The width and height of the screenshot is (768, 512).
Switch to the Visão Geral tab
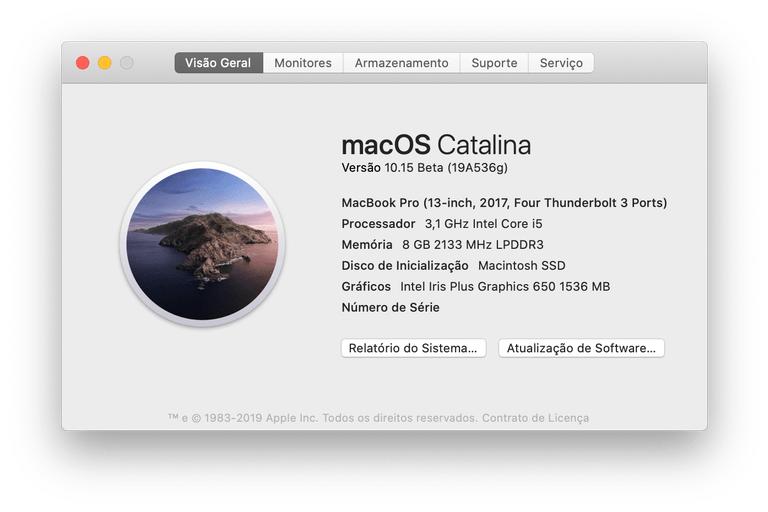pyautogui.click(x=218, y=63)
